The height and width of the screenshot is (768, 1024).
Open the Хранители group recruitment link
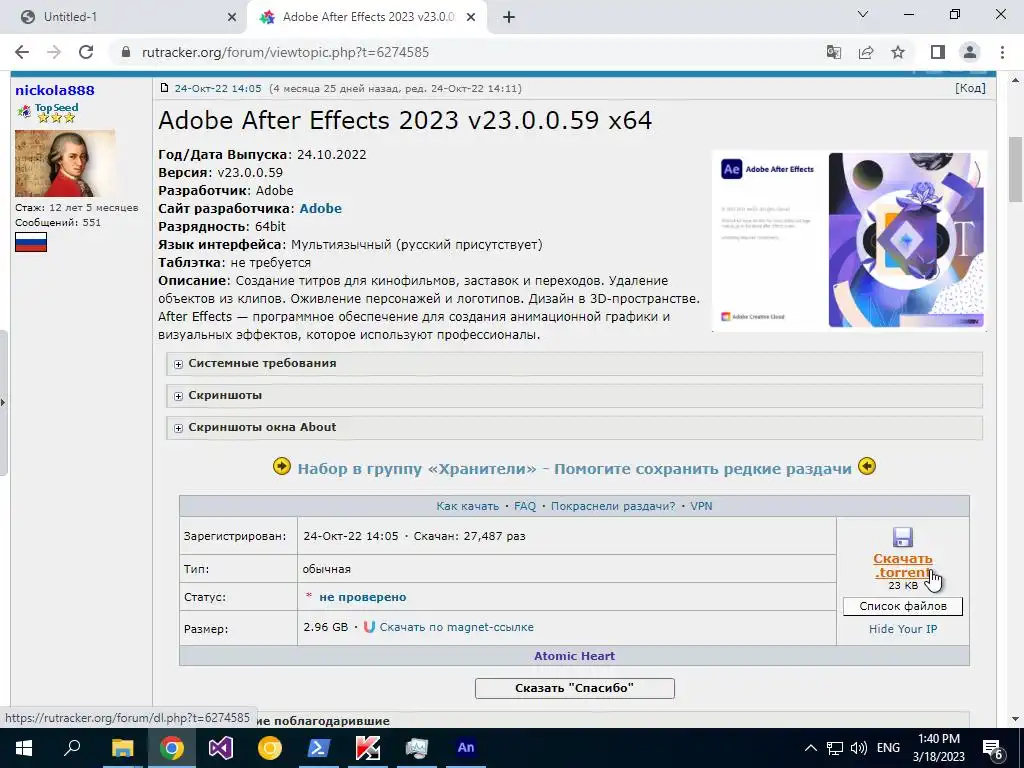pyautogui.click(x=575, y=469)
